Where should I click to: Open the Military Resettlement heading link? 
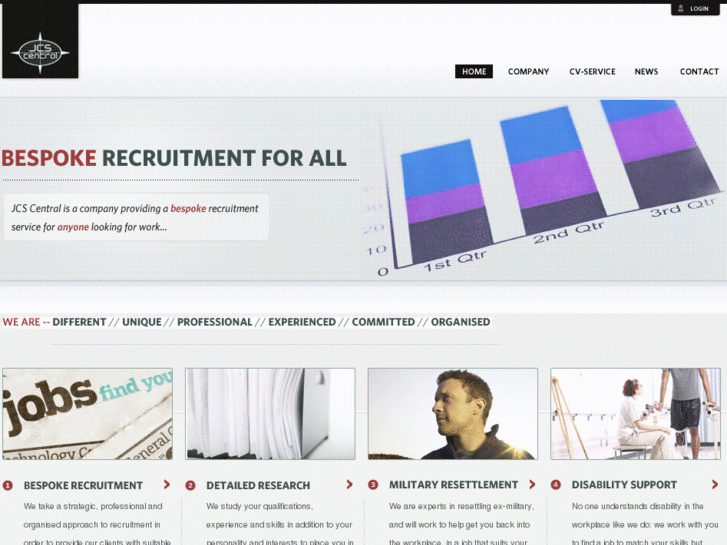click(x=453, y=485)
